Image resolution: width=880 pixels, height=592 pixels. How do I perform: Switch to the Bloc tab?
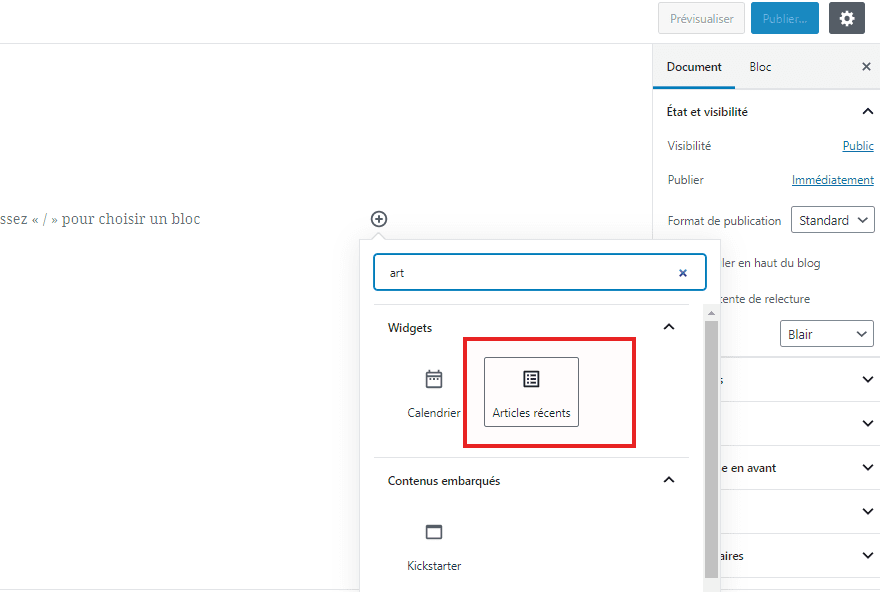coord(760,67)
